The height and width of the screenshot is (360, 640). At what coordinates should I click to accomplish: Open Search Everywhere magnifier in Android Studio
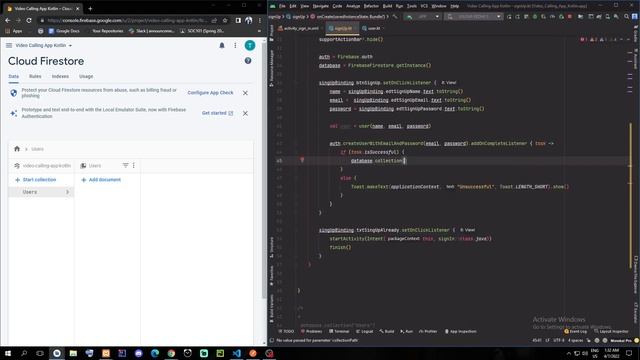click(626, 17)
